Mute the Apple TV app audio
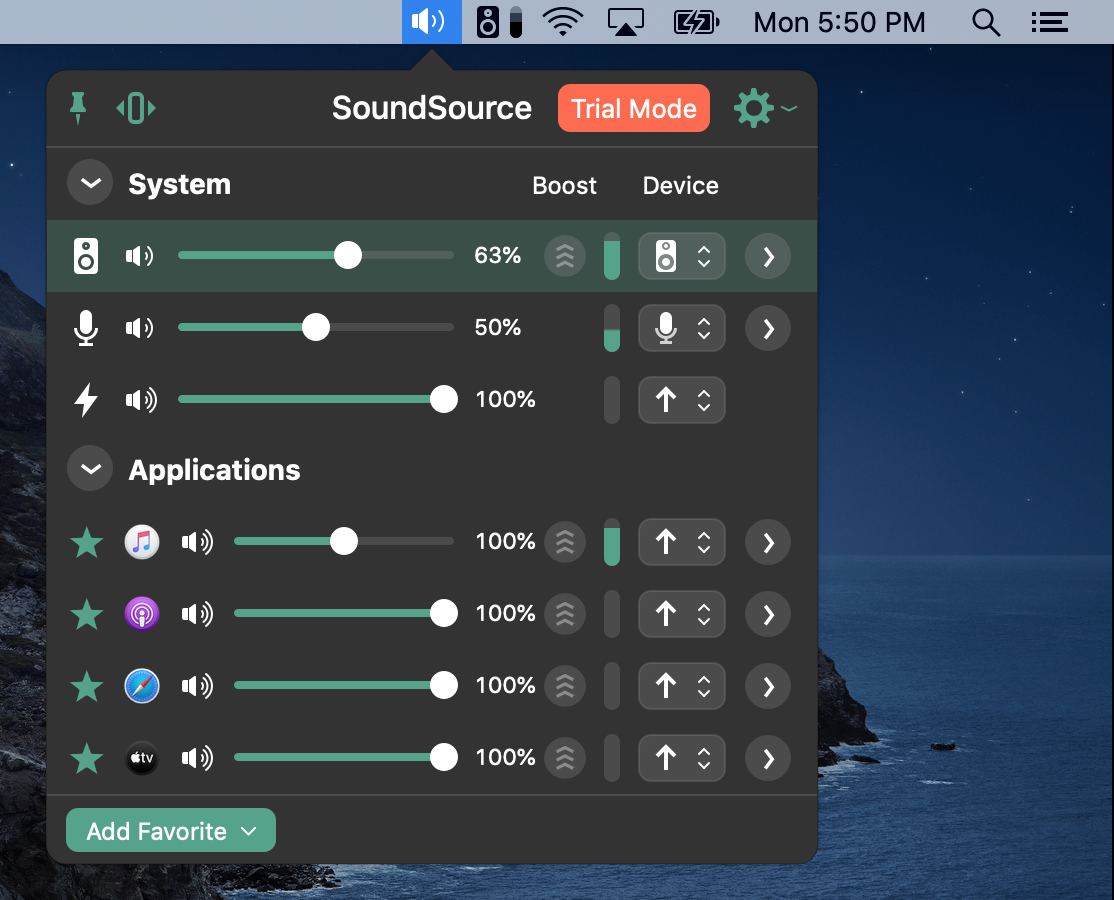Viewport: 1114px width, 900px height. coord(197,759)
